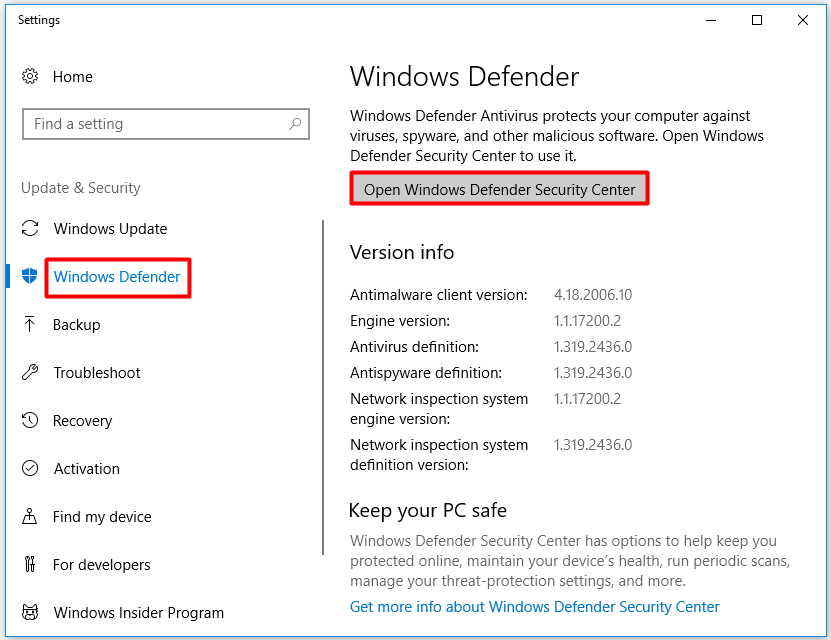This screenshot has height=640, width=831.
Task: Select Windows Update in the sidebar
Action: pos(110,229)
